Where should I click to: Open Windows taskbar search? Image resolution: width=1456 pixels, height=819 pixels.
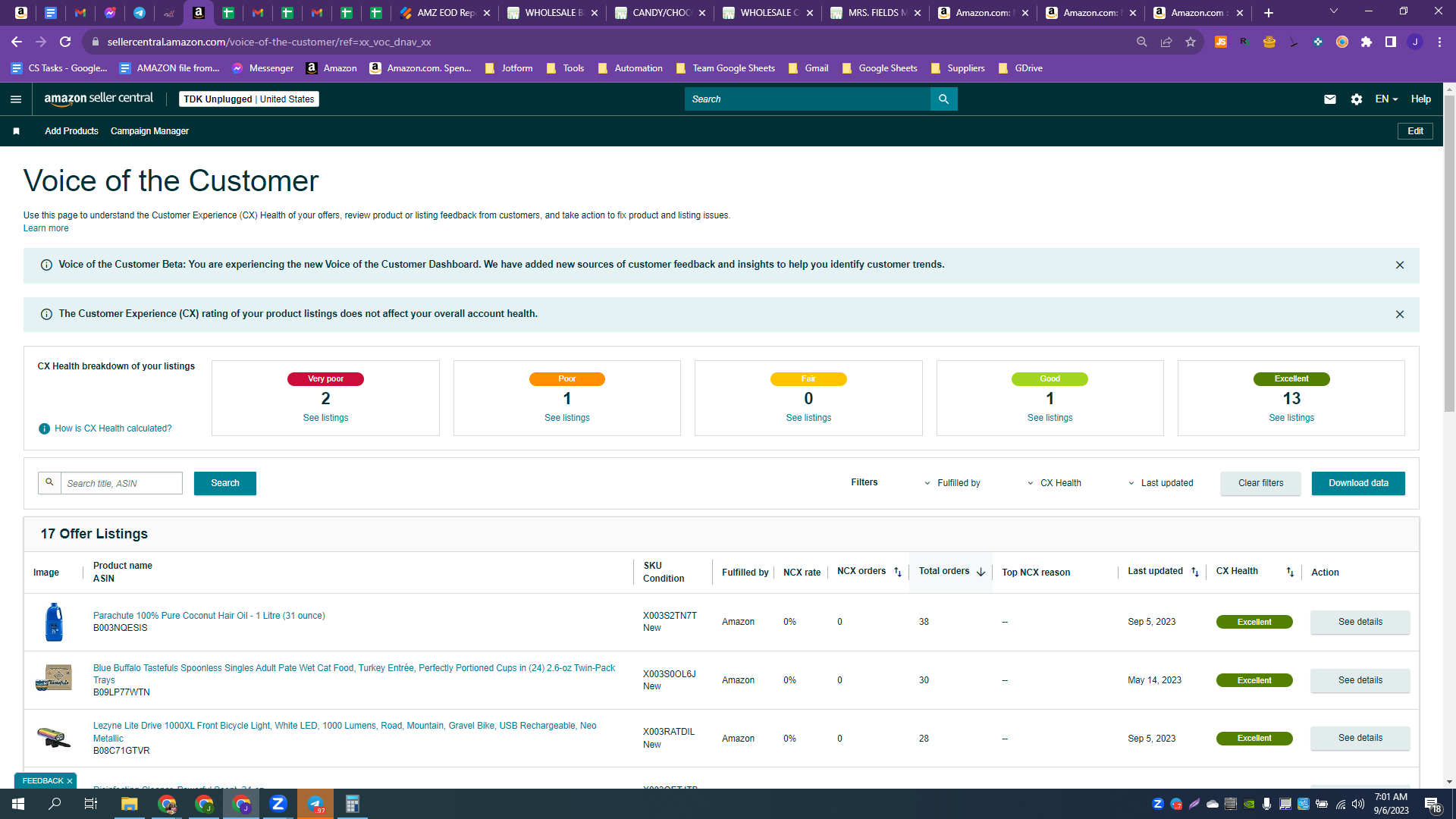[x=55, y=804]
